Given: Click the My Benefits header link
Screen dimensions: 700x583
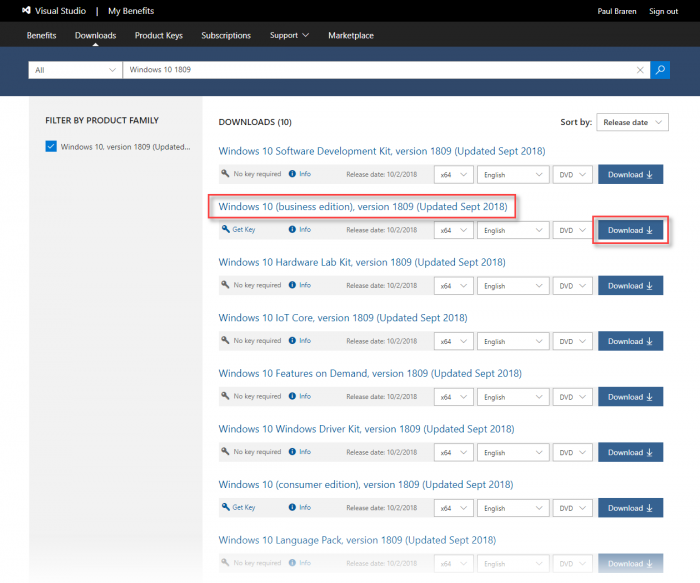Looking at the screenshot, I should point(131,11).
